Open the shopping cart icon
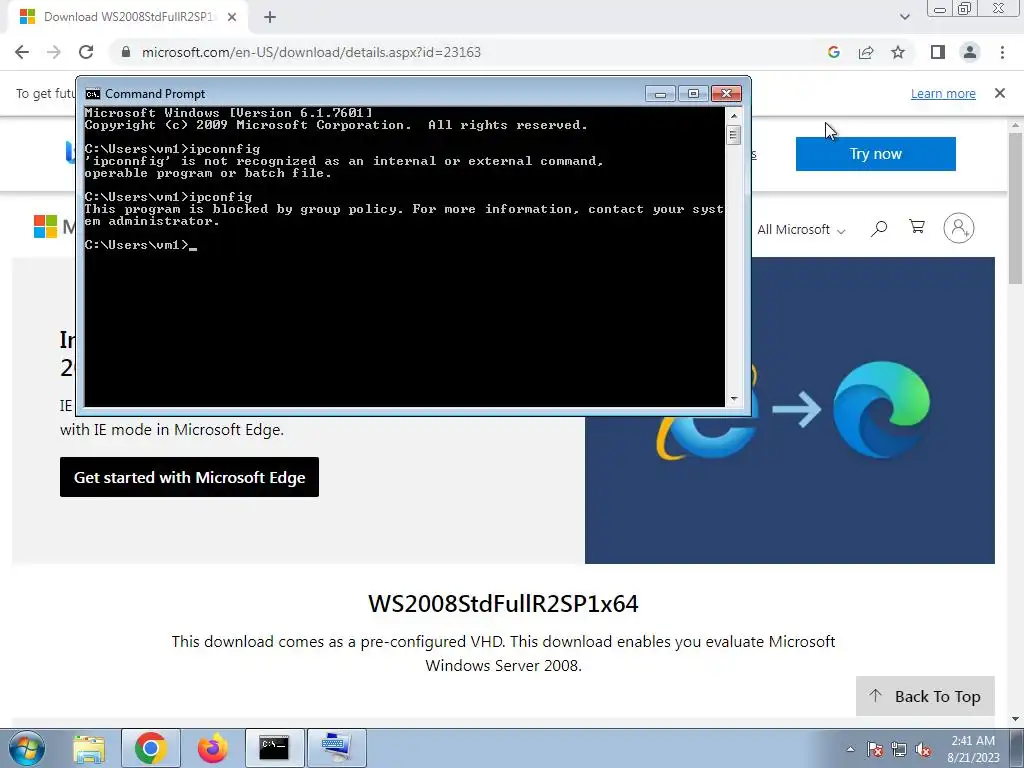The width and height of the screenshot is (1024, 768). click(x=917, y=227)
